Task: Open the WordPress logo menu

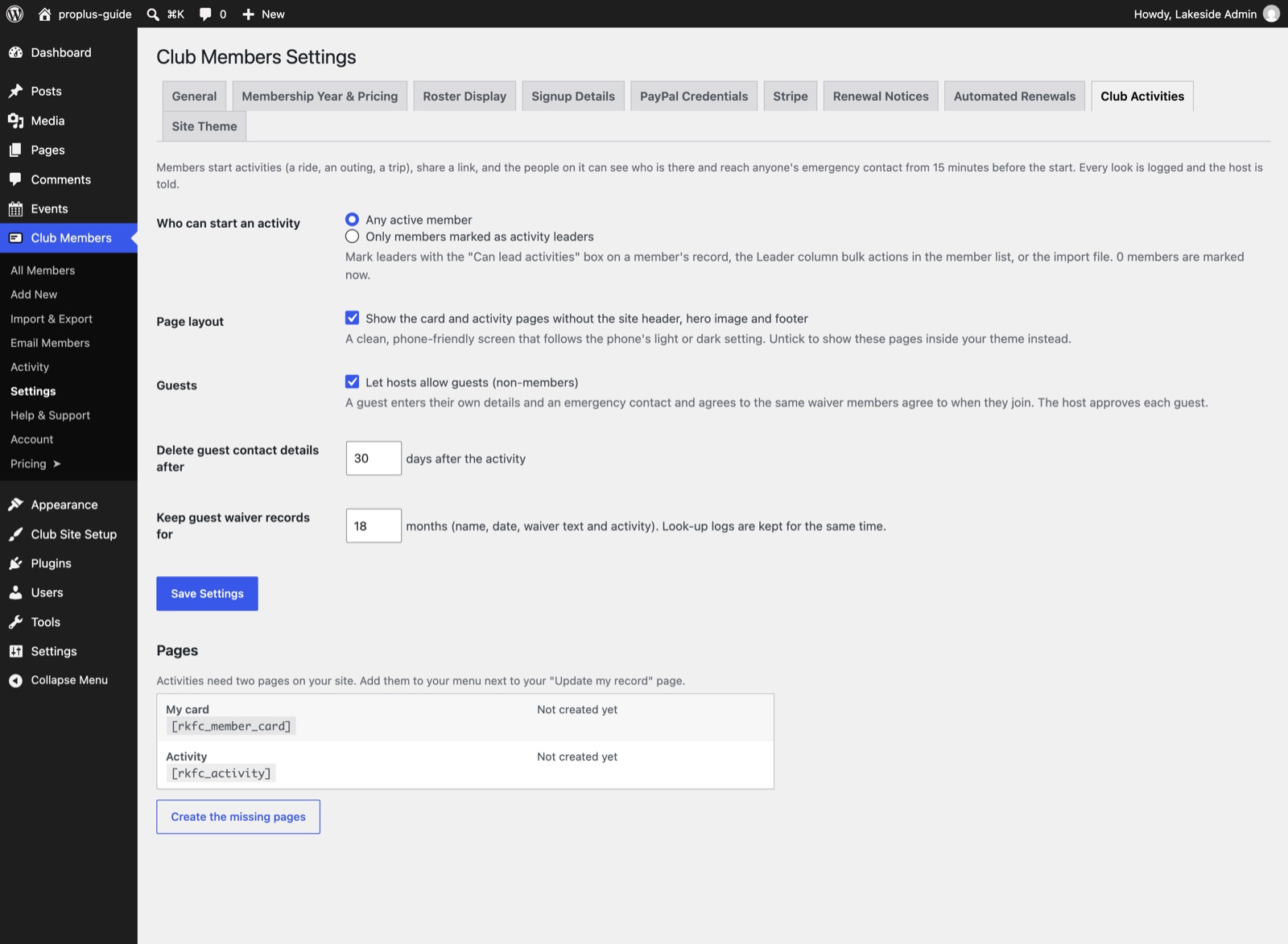Action: [14, 14]
